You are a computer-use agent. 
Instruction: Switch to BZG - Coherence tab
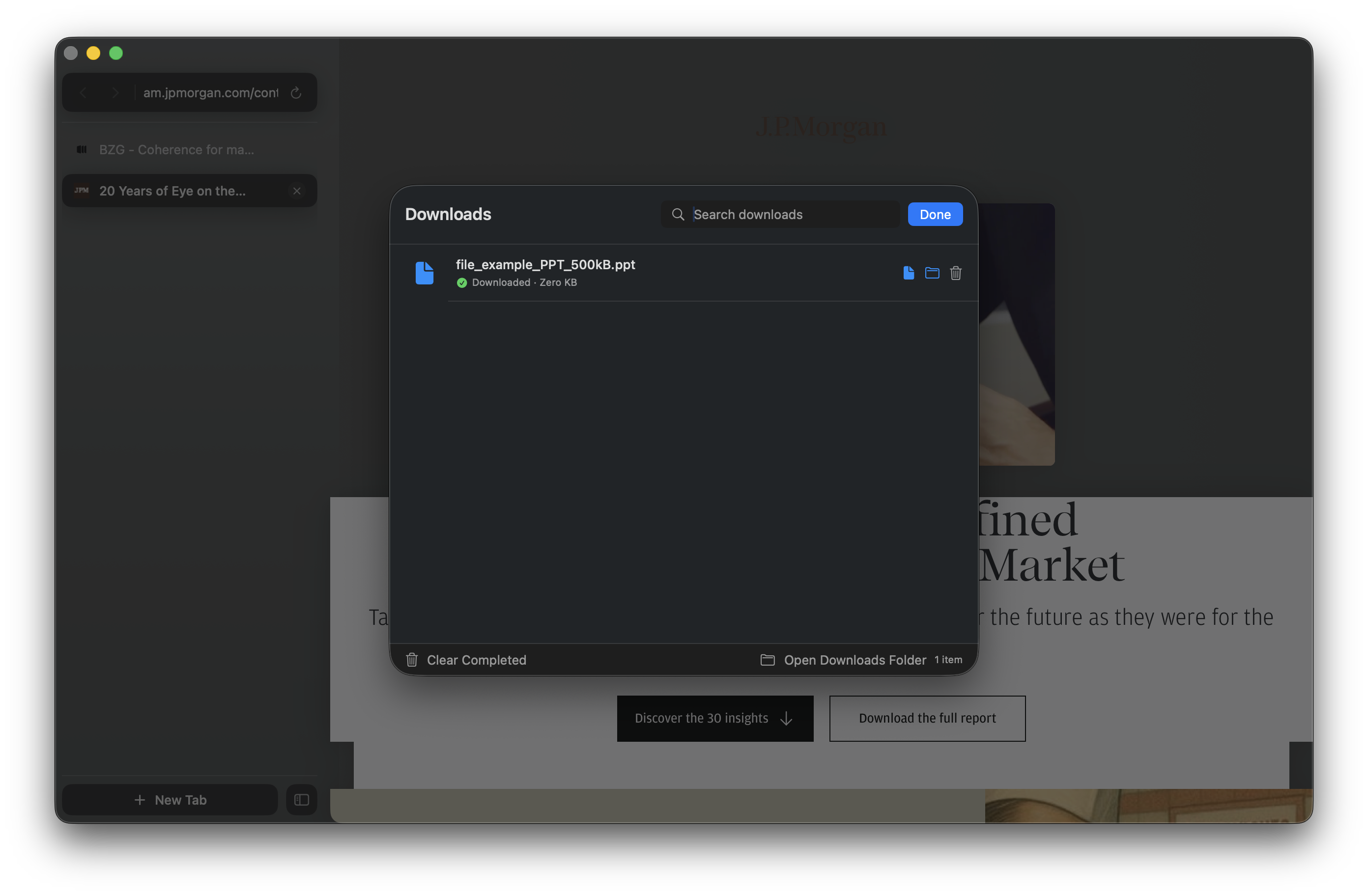click(x=176, y=149)
